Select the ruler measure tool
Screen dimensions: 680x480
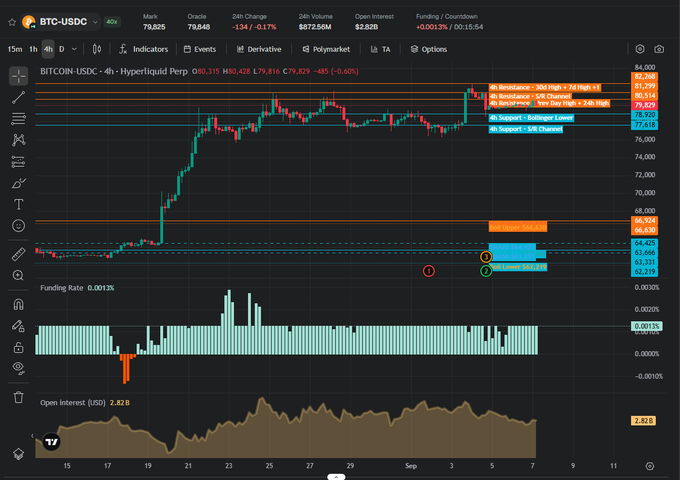tap(18, 254)
